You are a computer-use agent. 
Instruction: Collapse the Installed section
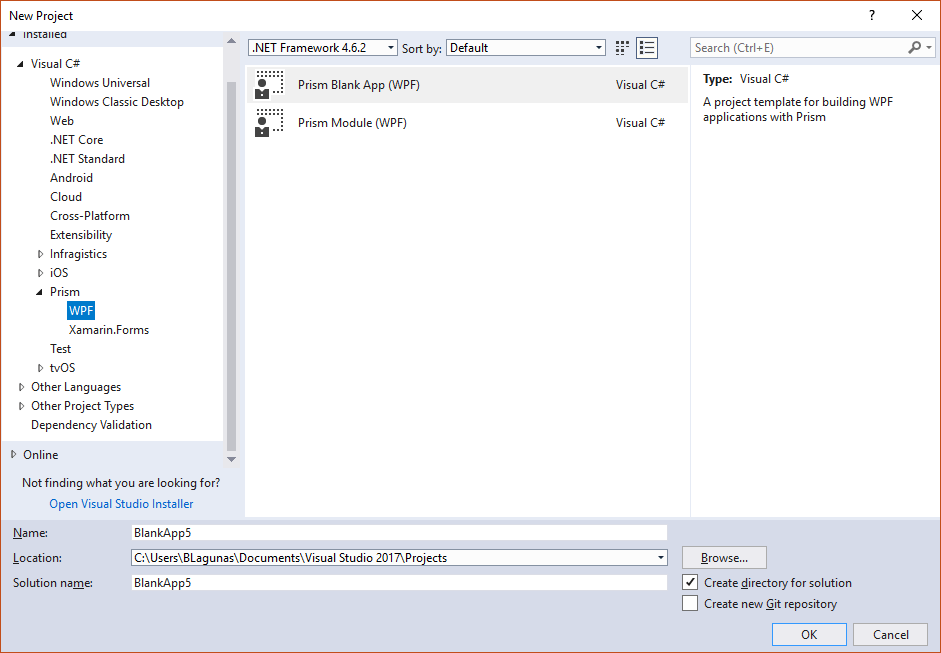click(13, 34)
